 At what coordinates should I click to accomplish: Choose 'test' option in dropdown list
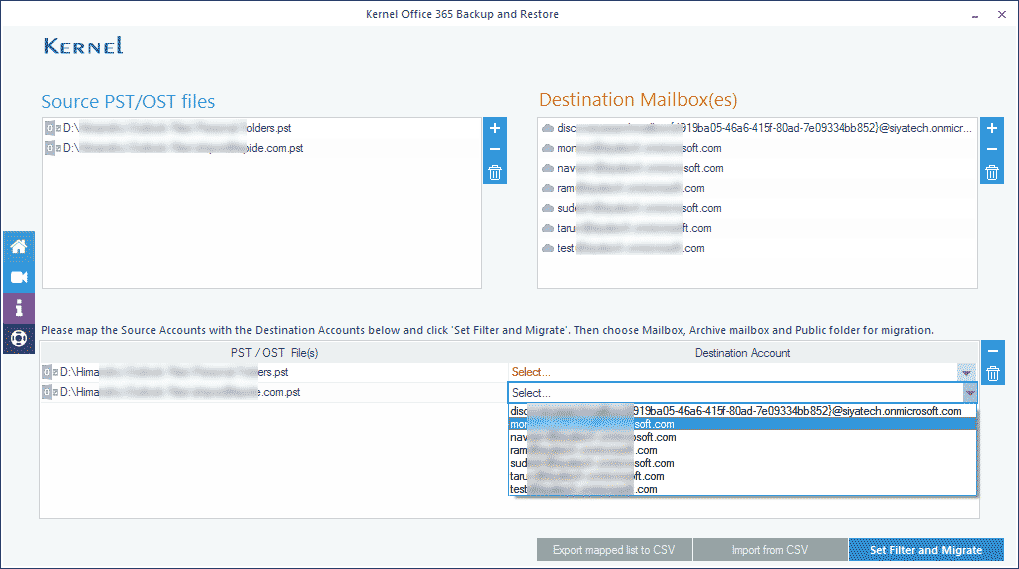click(742, 489)
